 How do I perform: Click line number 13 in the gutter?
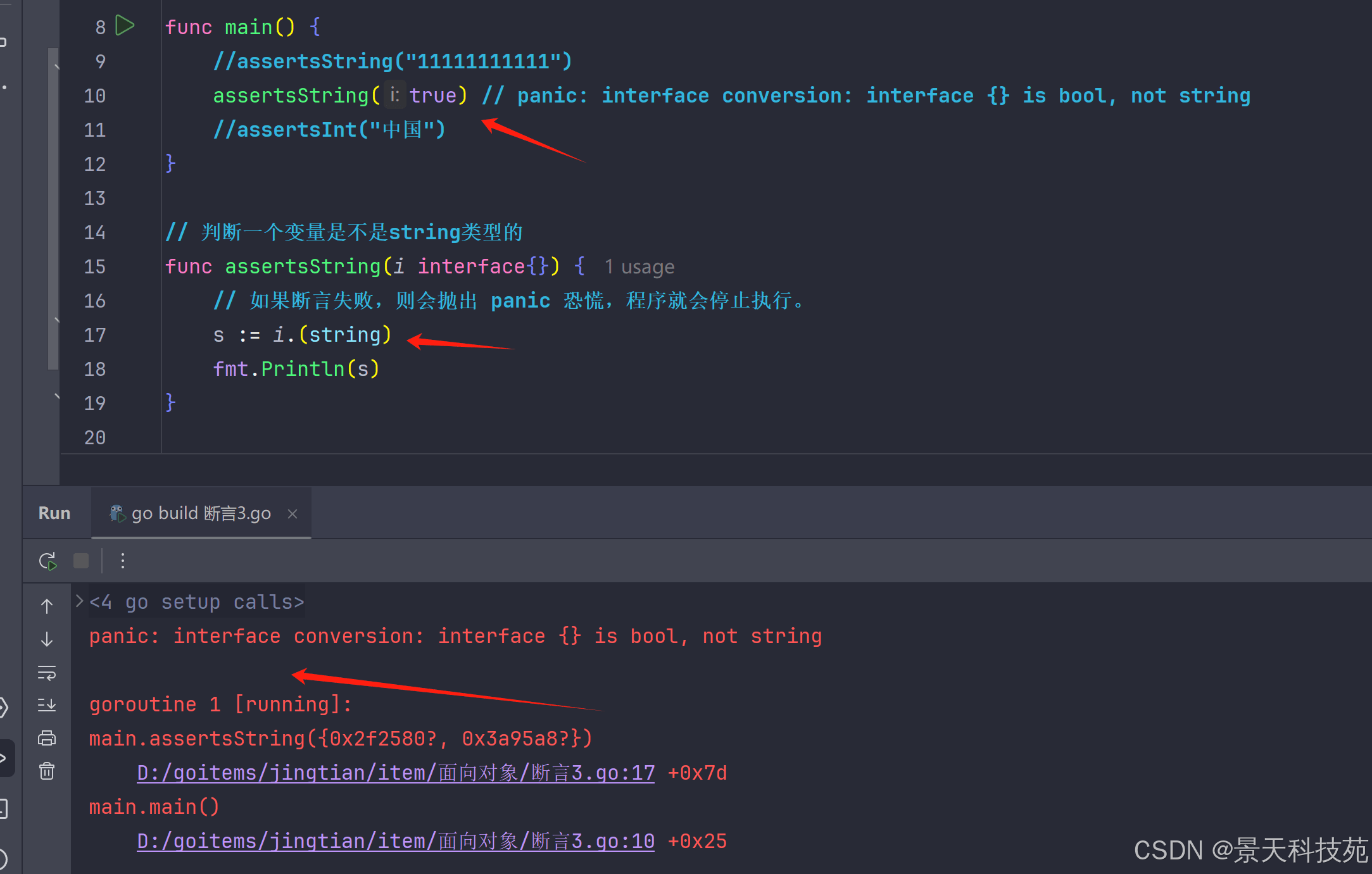tap(95, 198)
